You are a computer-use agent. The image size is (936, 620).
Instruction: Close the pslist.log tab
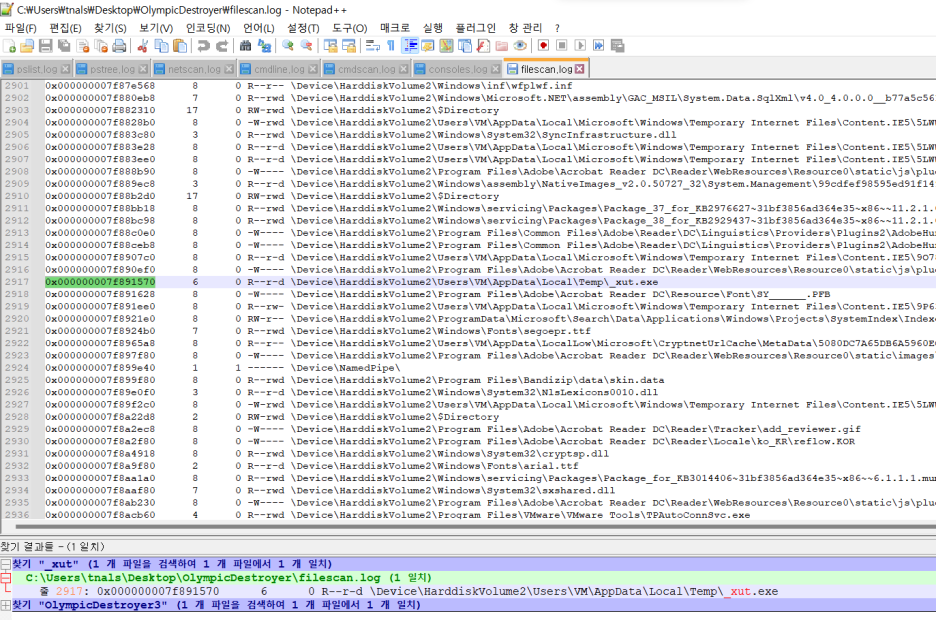coord(66,69)
